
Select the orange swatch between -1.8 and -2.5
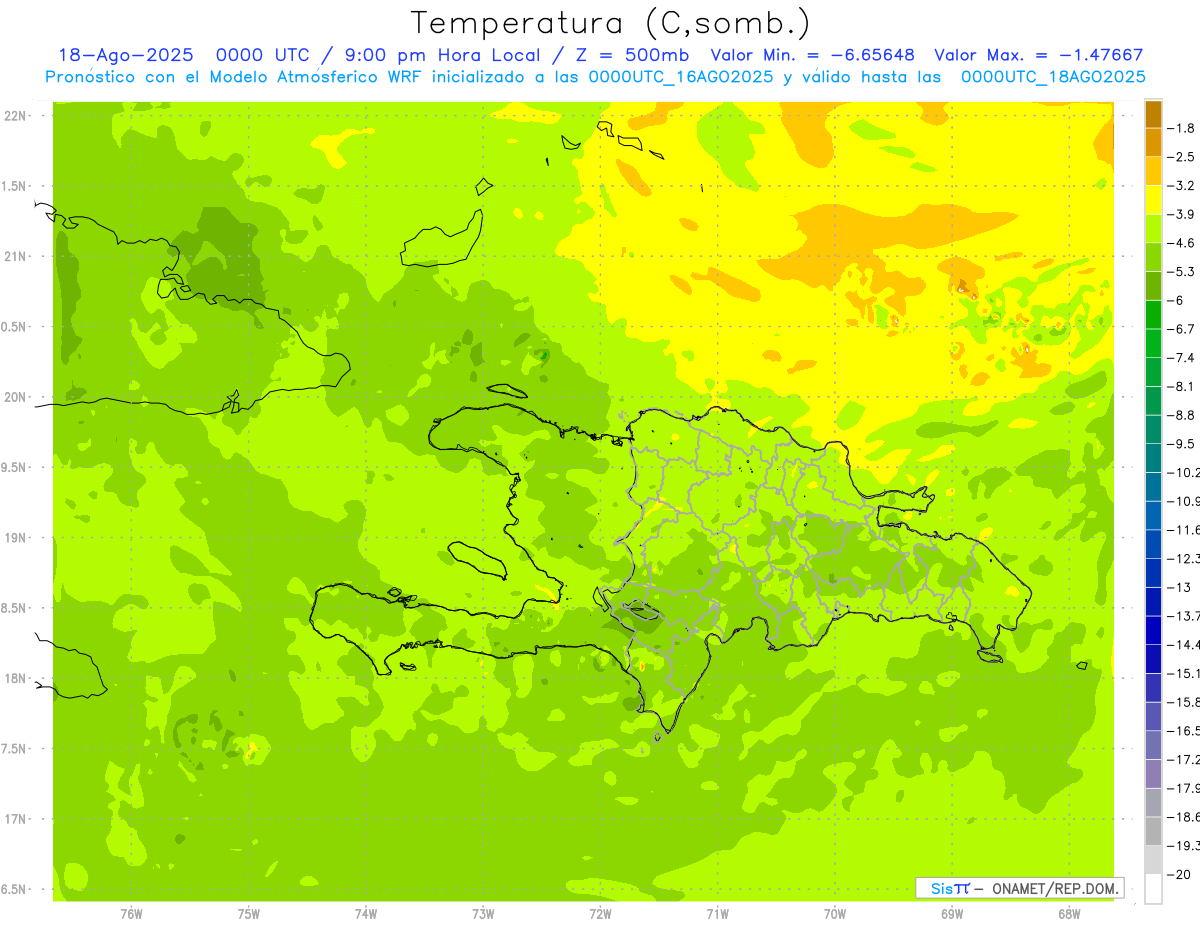coord(1153,142)
